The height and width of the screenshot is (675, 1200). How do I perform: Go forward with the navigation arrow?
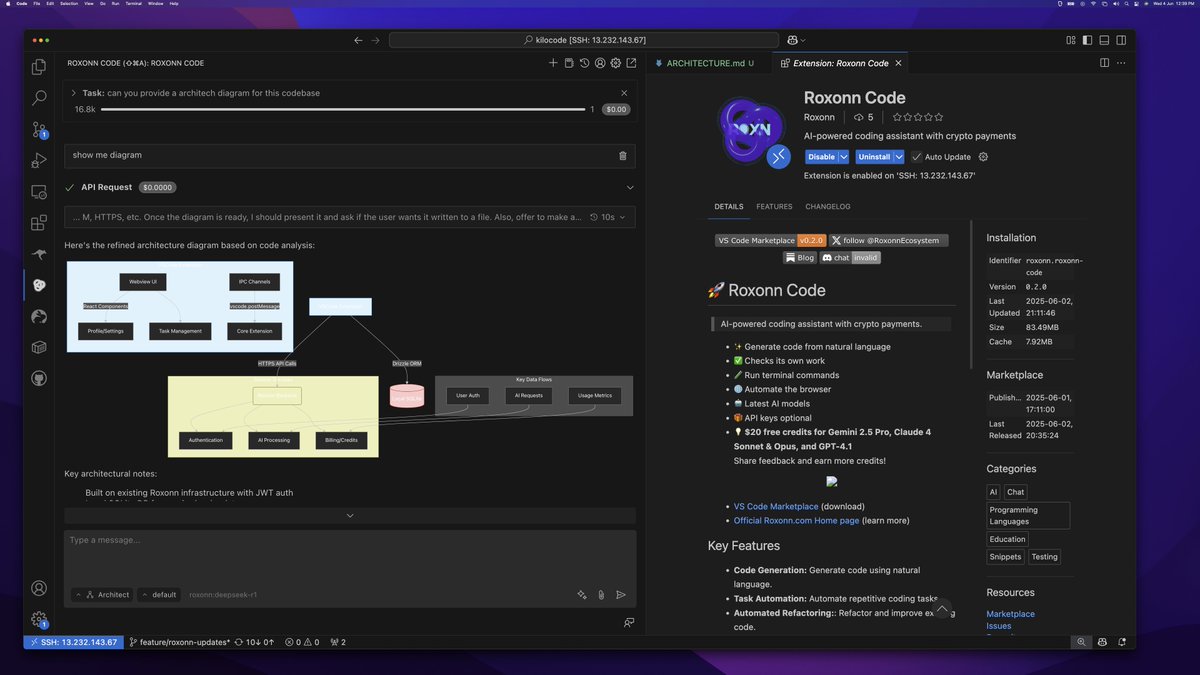pyautogui.click(x=376, y=40)
